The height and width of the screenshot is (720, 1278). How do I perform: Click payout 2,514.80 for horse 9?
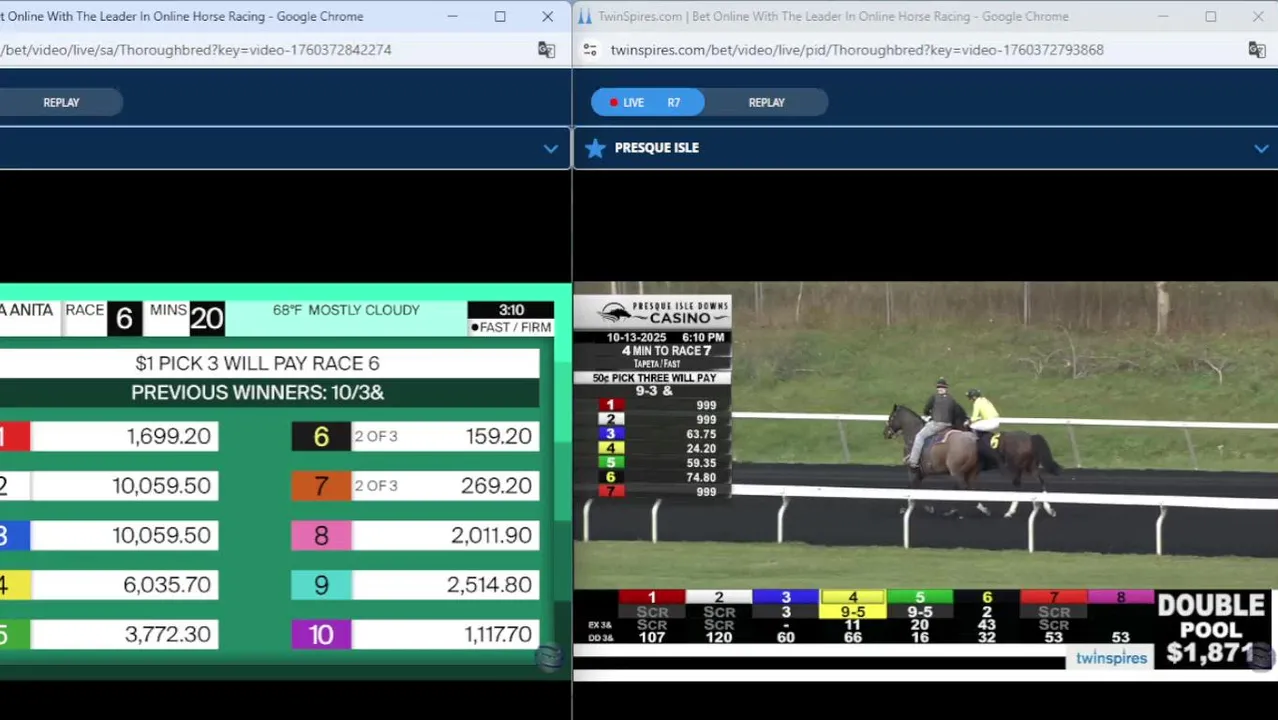coord(489,585)
